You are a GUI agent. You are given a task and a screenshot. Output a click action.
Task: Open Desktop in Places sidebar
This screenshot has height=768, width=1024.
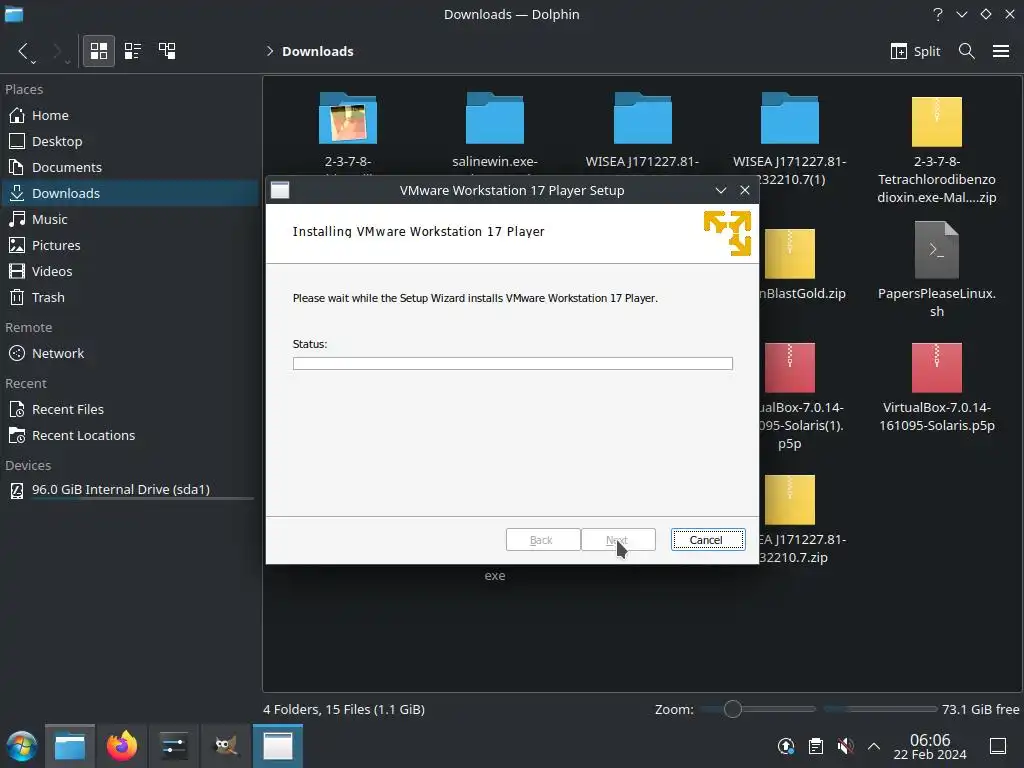pyautogui.click(x=131, y=141)
